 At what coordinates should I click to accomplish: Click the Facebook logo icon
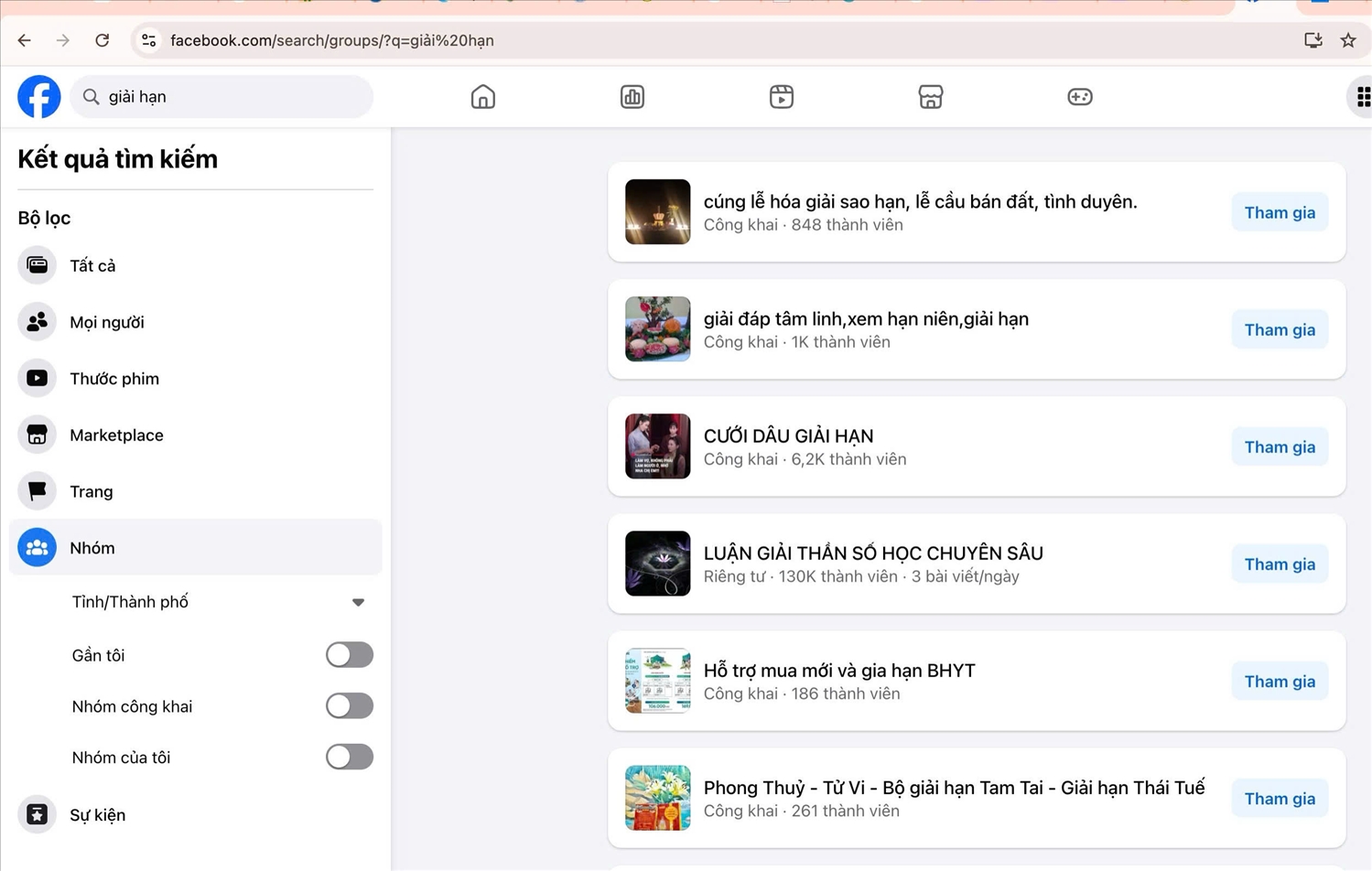click(x=38, y=97)
